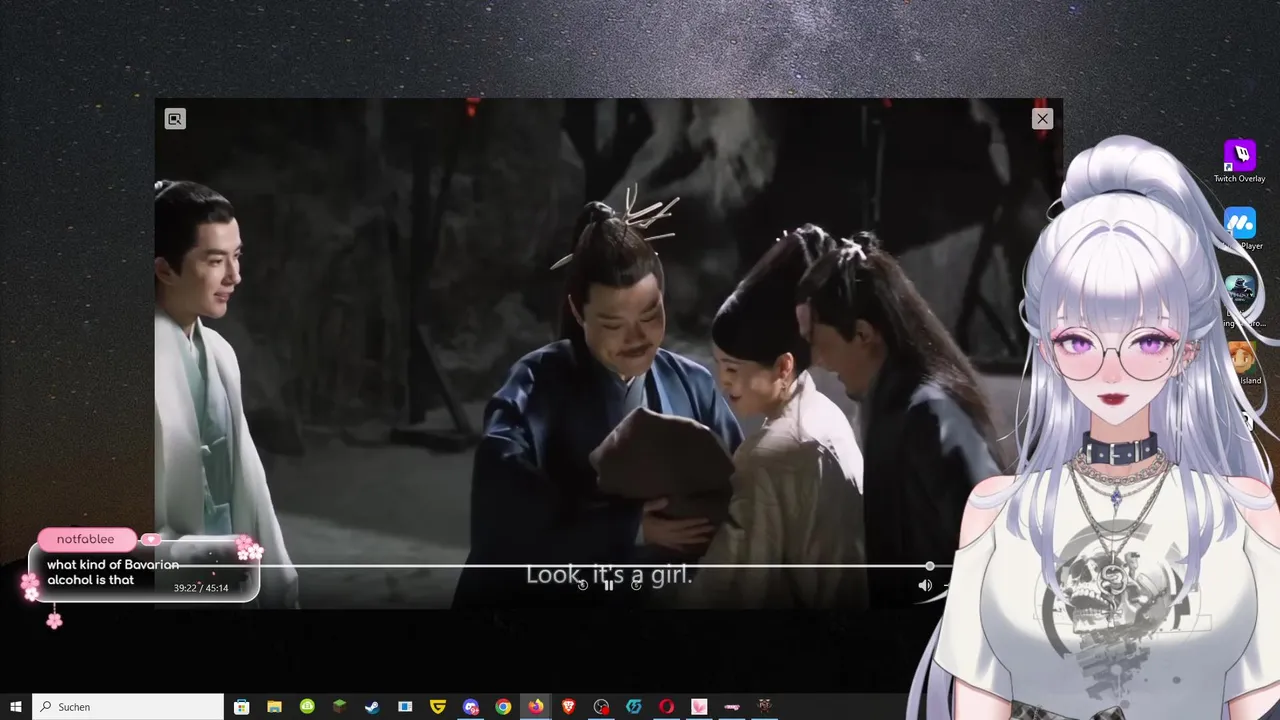Screen dimensions: 1280x720
Task: Open Discord from the taskbar
Action: [x=470, y=707]
